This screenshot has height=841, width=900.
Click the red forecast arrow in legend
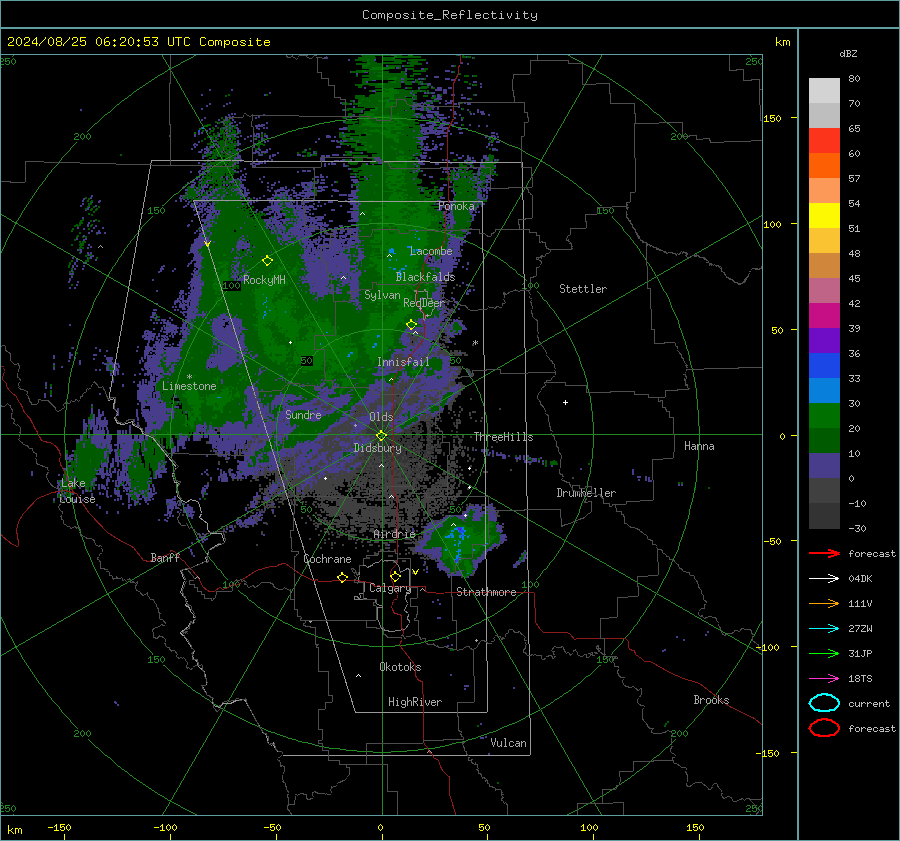(x=824, y=553)
